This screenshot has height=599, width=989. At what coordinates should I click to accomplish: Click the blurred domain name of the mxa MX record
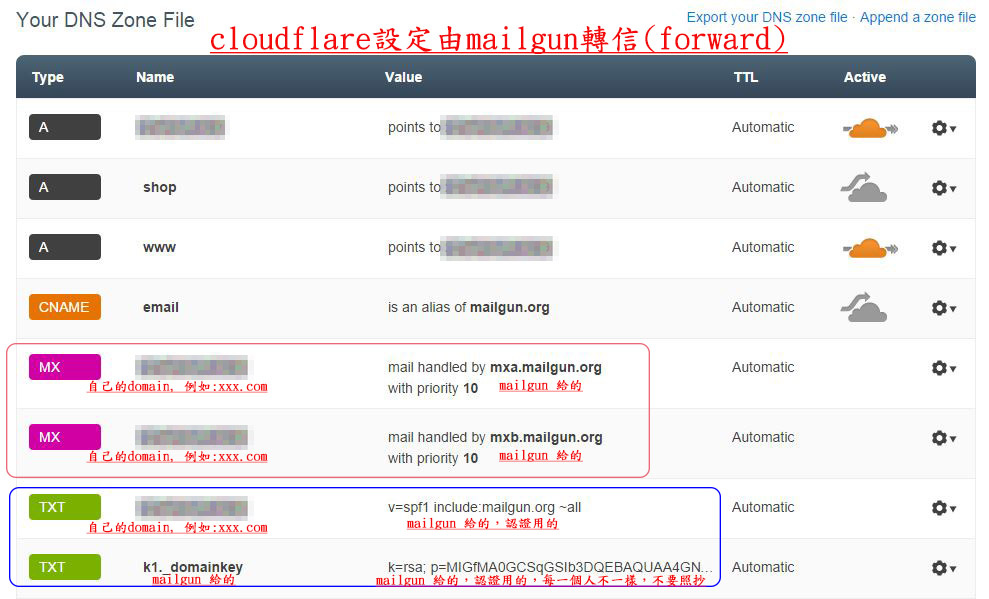(x=192, y=367)
